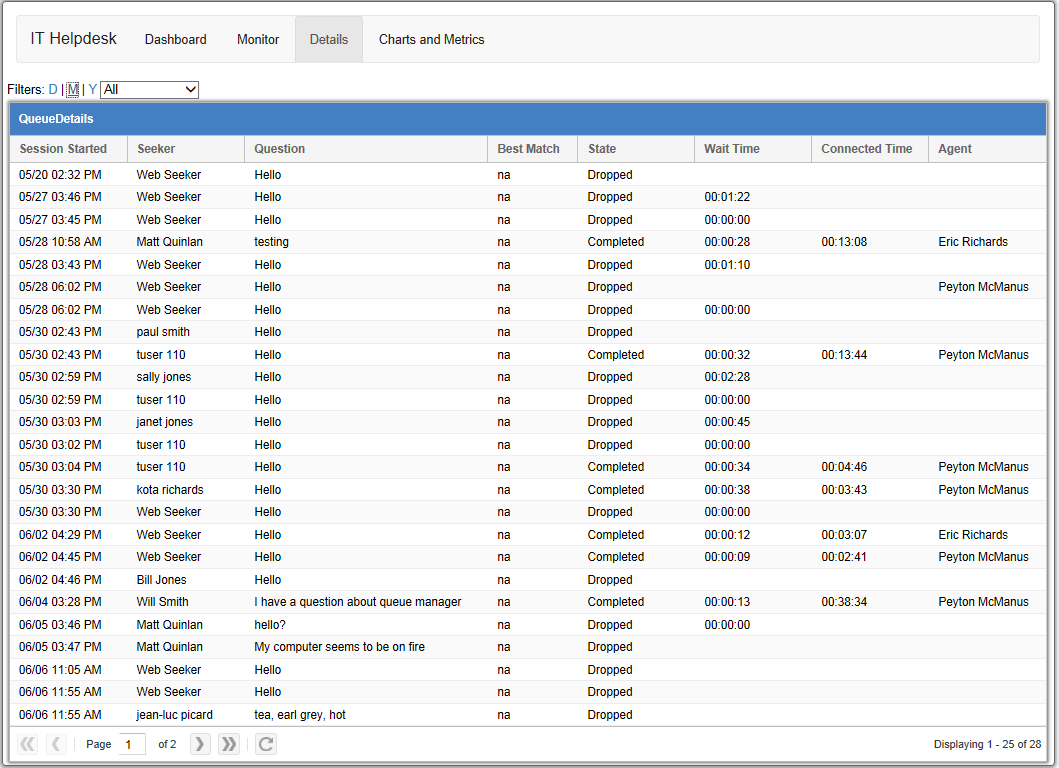1059x768 pixels.
Task: Sort by Best Match column
Action: click(x=532, y=149)
